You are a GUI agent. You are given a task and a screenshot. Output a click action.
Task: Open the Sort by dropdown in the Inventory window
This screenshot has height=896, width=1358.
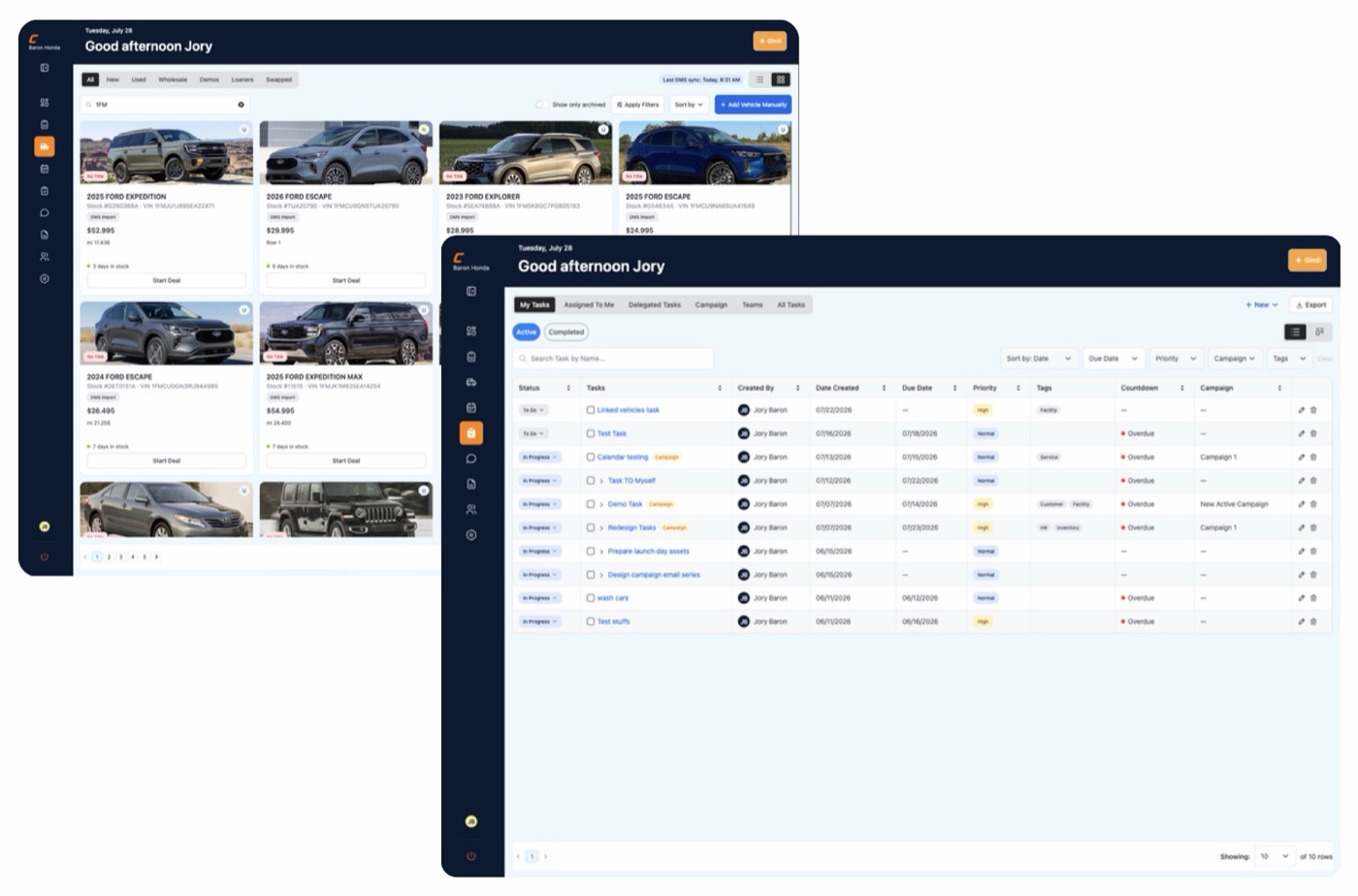pyautogui.click(x=689, y=105)
